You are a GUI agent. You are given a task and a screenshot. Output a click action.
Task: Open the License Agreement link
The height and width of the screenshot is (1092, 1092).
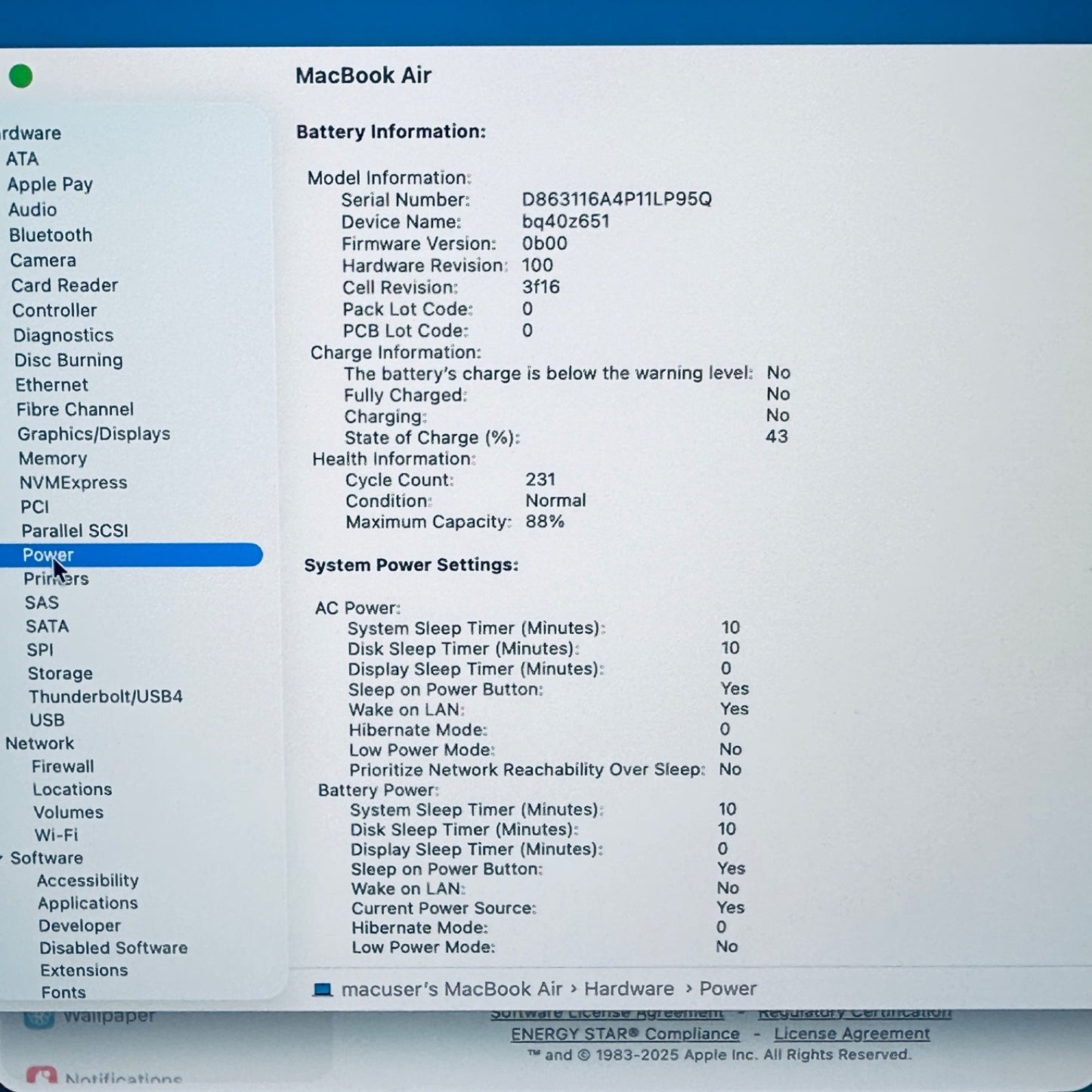point(852,1034)
